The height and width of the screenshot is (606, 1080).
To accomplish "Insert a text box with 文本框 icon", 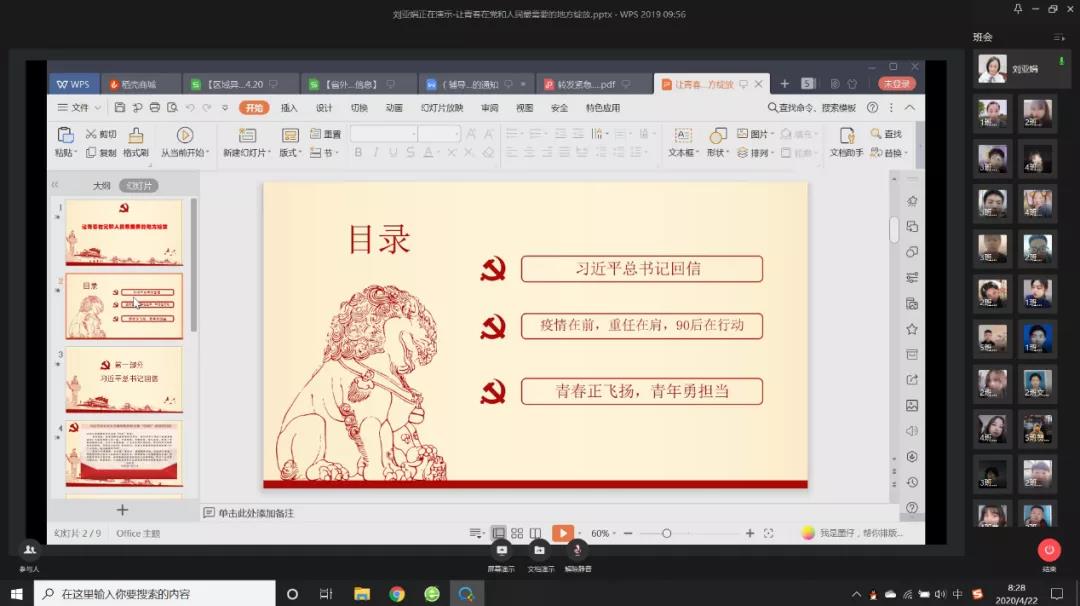I will 683,136.
